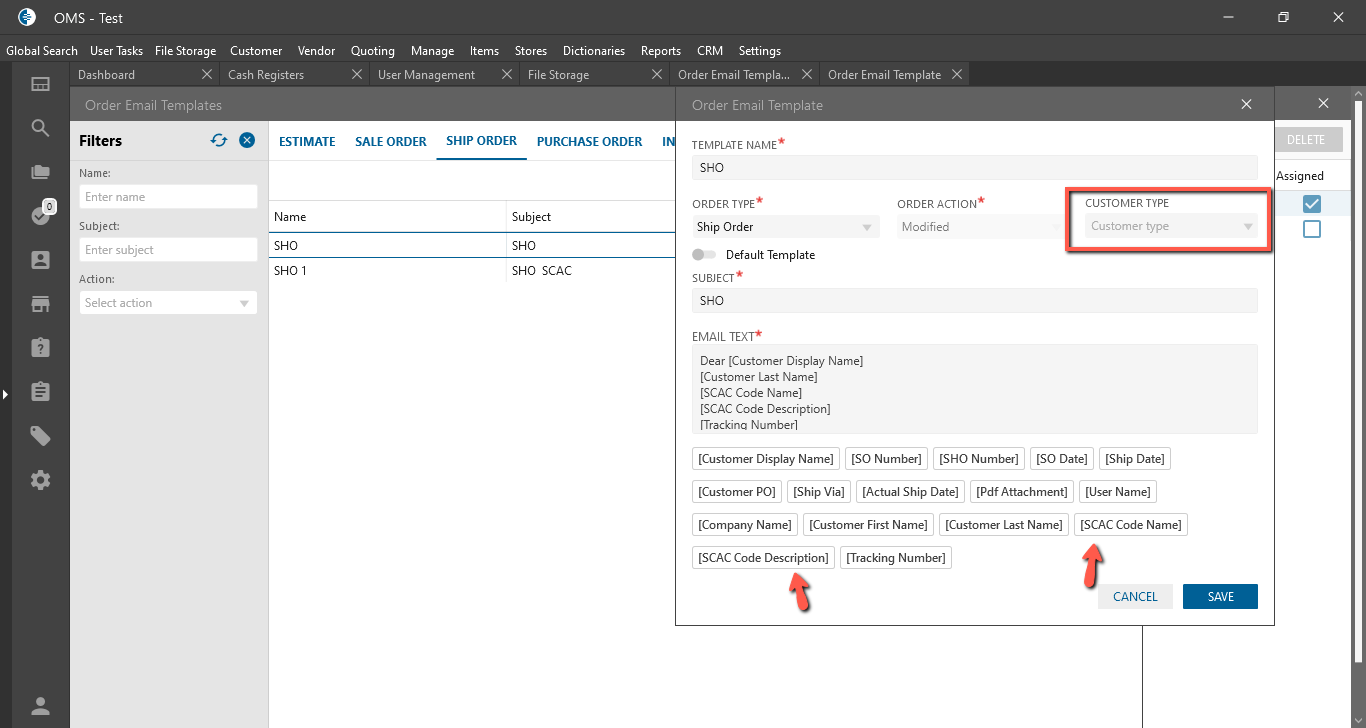Screen dimensions: 1366x728
Task: Expand the Customer Type dropdown
Action: [x=1170, y=226]
